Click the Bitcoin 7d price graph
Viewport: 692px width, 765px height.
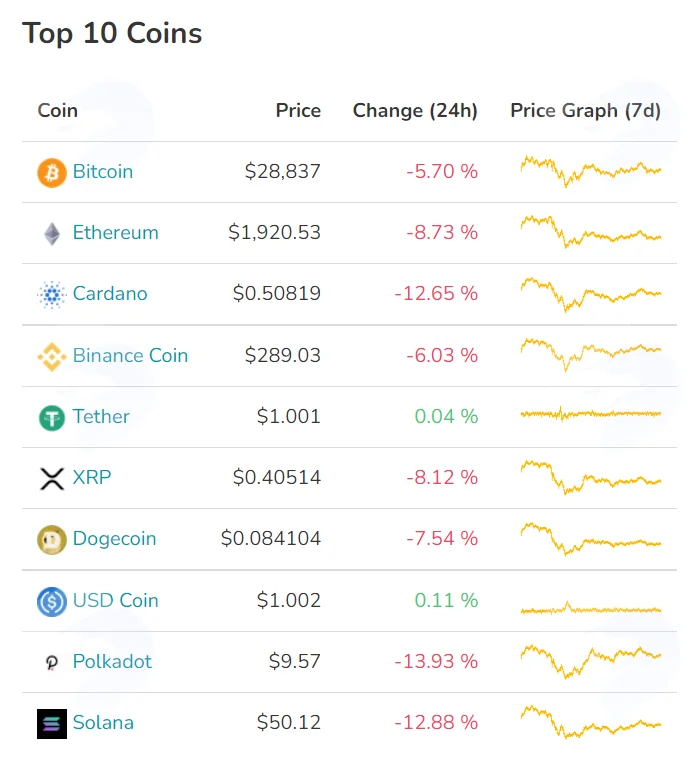(590, 171)
